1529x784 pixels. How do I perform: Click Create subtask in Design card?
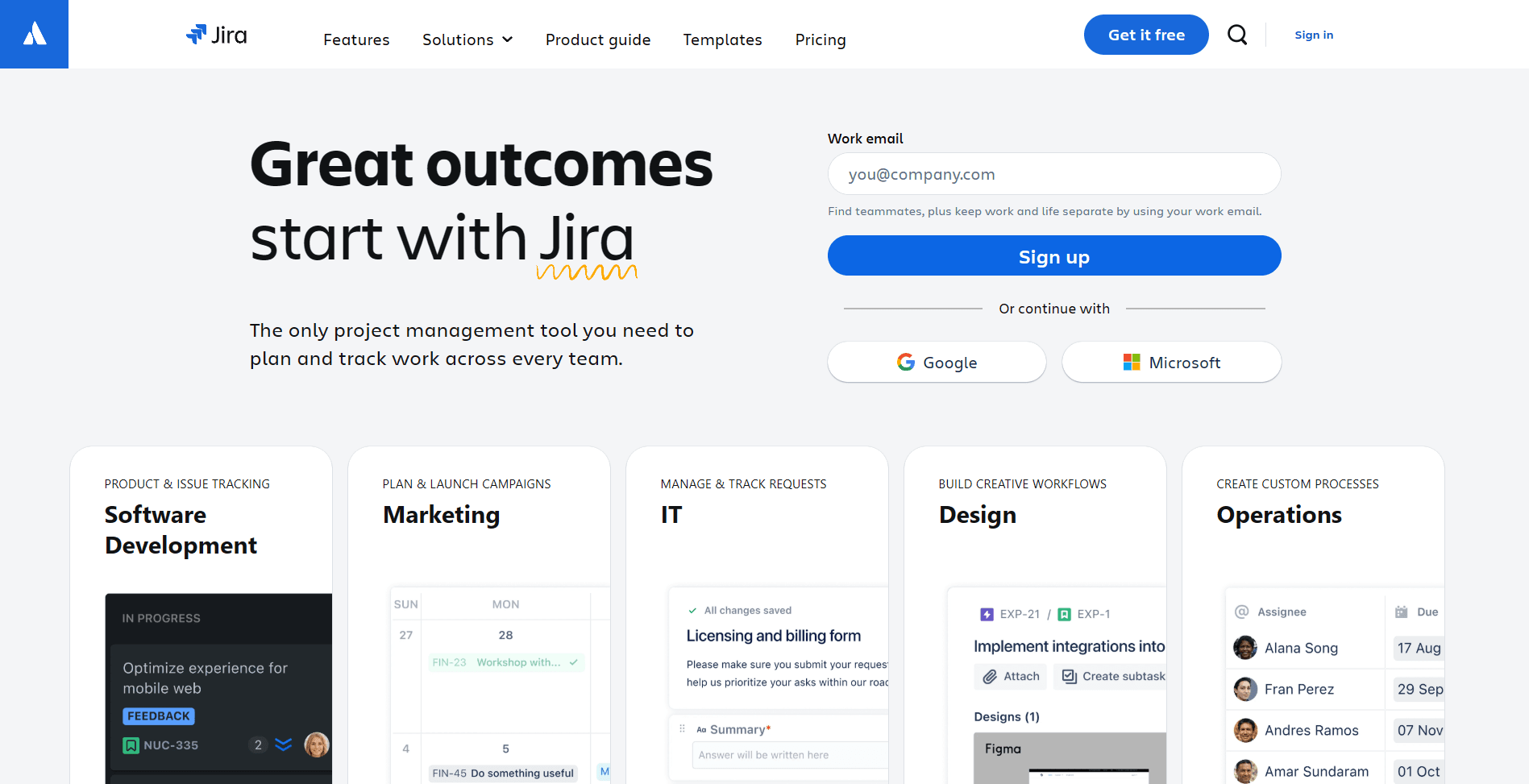(1113, 677)
